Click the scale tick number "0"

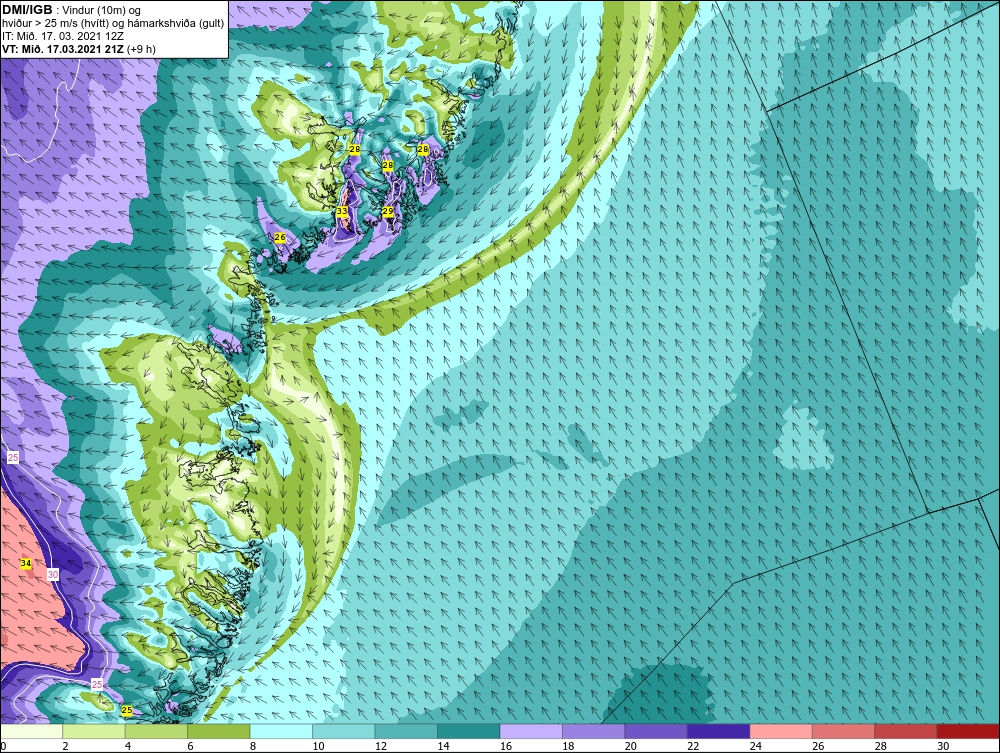click(x=3, y=746)
